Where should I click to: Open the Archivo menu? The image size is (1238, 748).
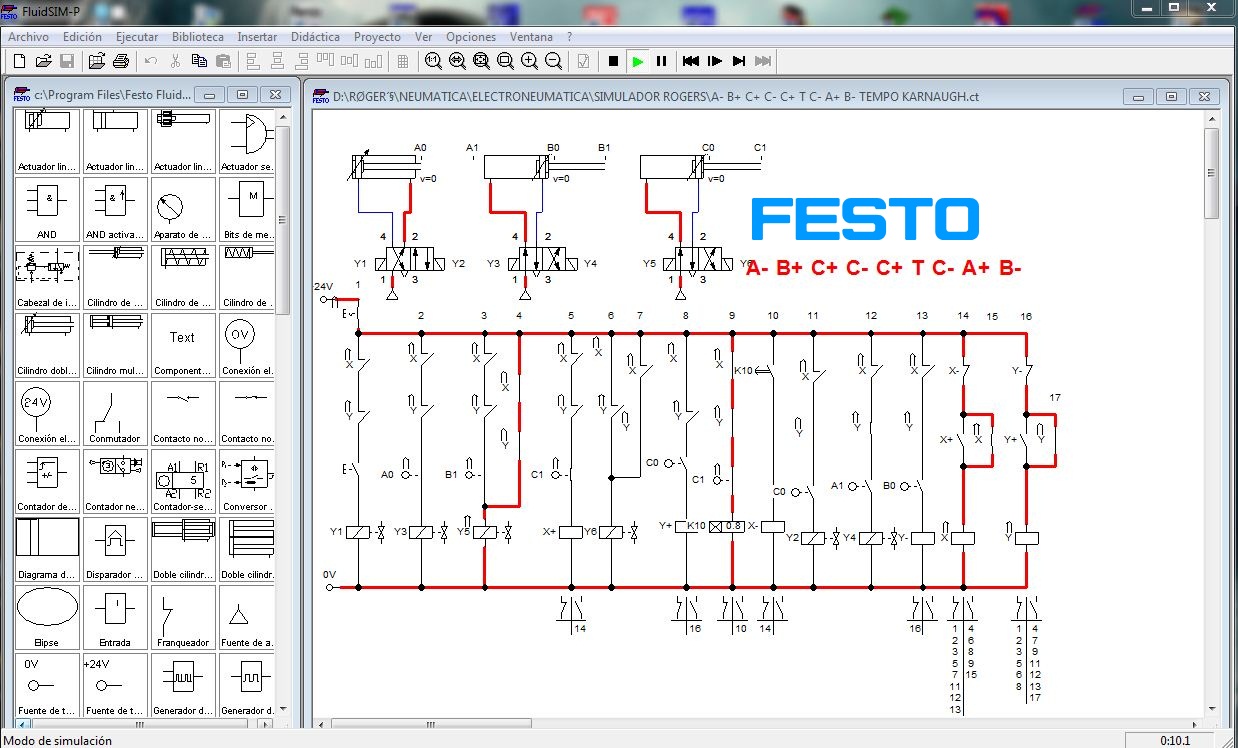tap(28, 37)
